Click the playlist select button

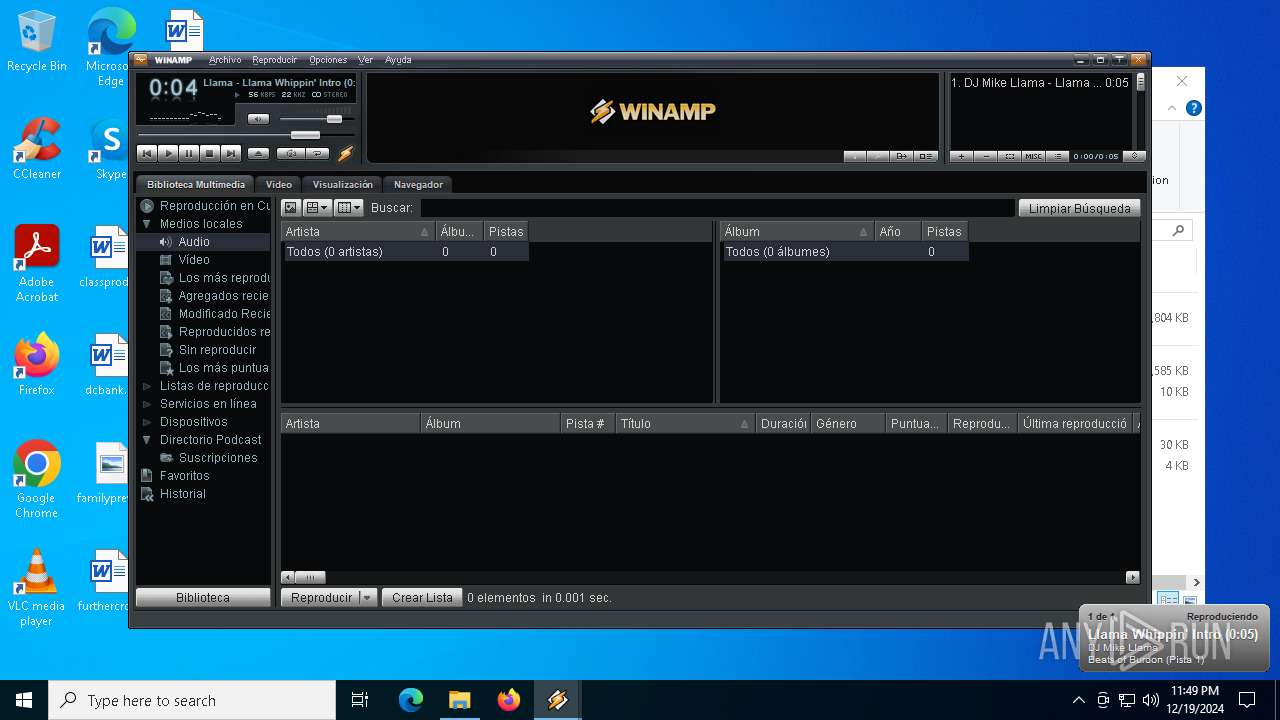click(1010, 156)
